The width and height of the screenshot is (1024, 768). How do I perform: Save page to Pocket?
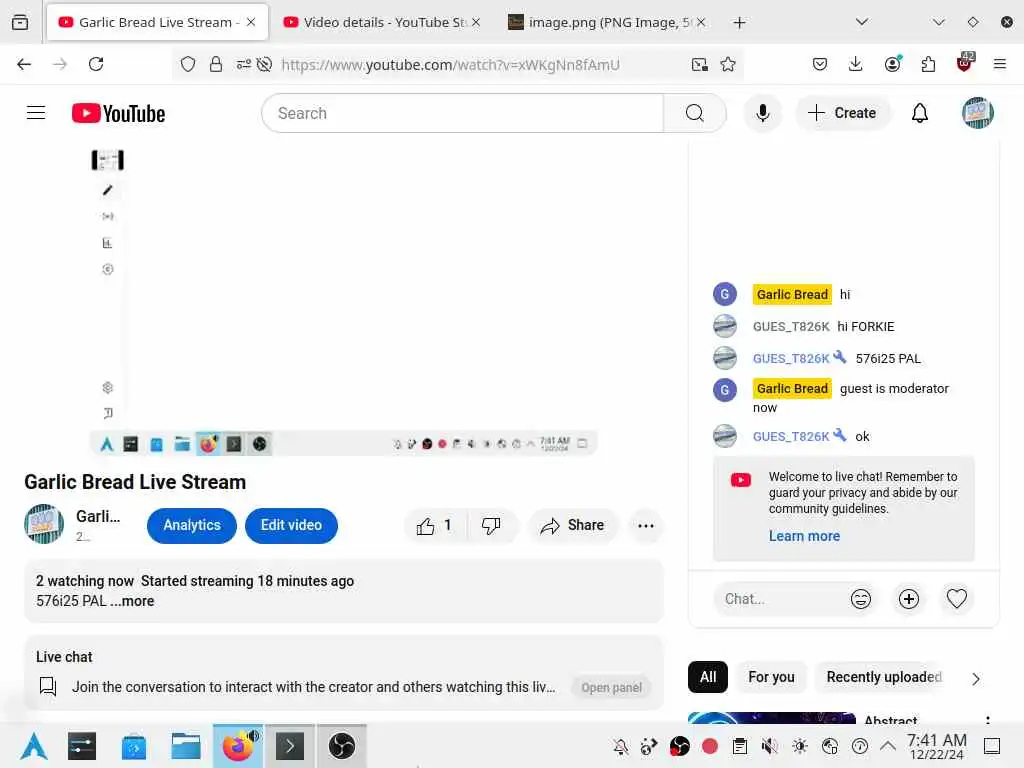[x=820, y=64]
